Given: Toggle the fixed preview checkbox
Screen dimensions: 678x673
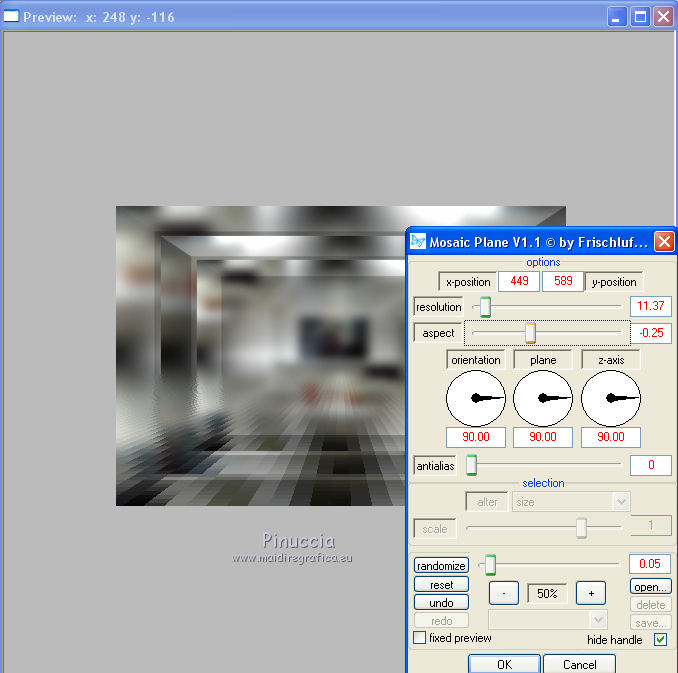Looking at the screenshot, I should pos(419,638).
